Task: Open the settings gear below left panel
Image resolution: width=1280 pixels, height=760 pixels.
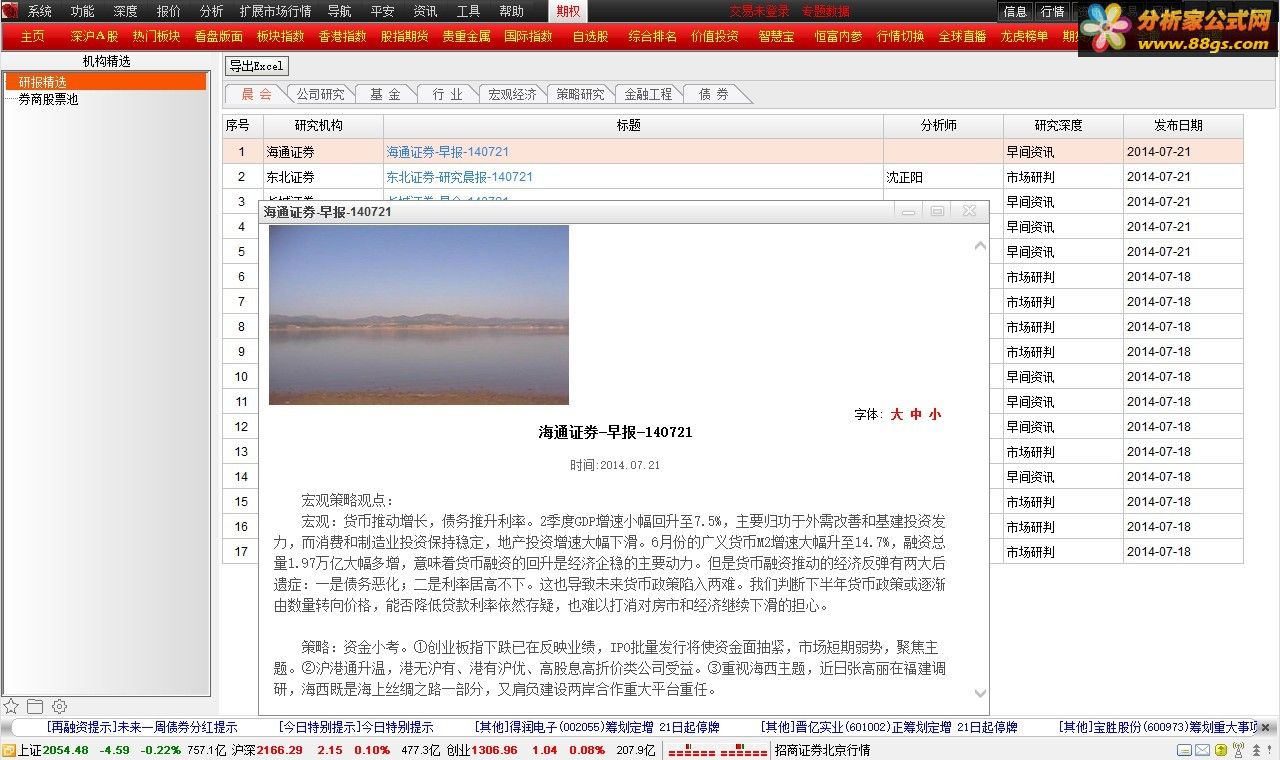Action: 59,706
